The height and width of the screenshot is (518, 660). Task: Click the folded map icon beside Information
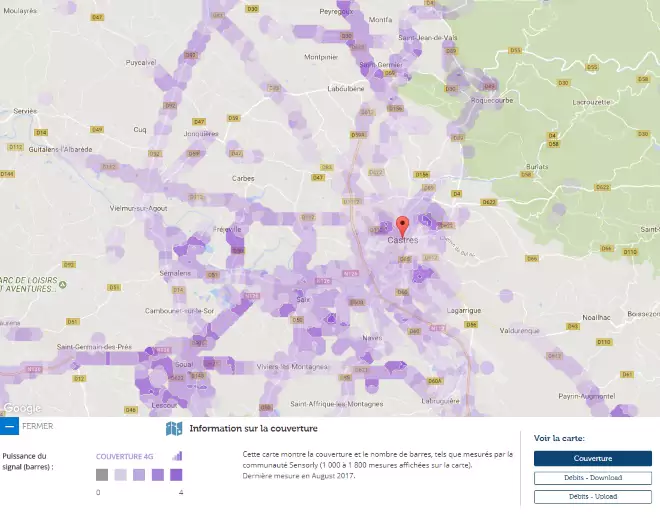click(174, 429)
